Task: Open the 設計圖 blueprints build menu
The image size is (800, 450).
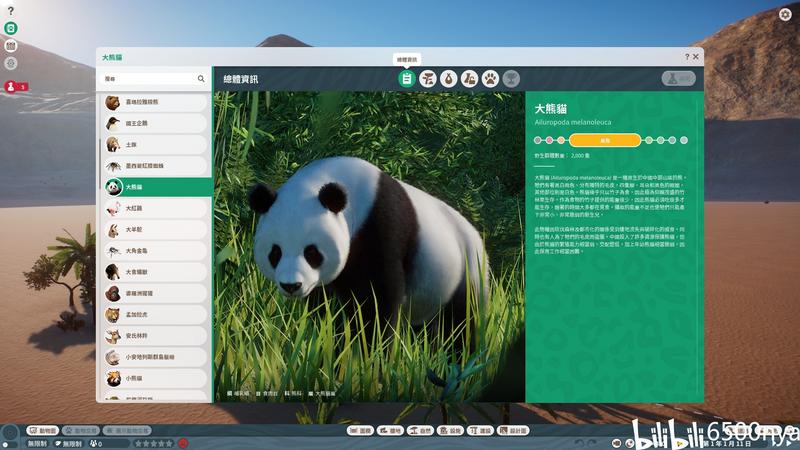Action: 513,431
